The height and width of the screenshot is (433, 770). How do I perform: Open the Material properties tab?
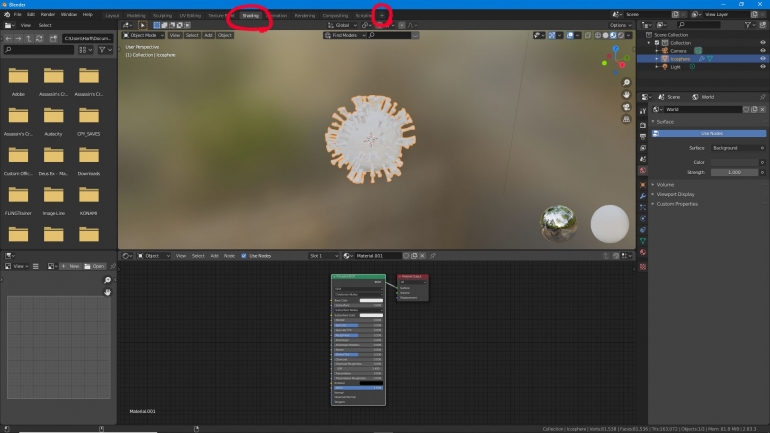pyautogui.click(x=643, y=252)
